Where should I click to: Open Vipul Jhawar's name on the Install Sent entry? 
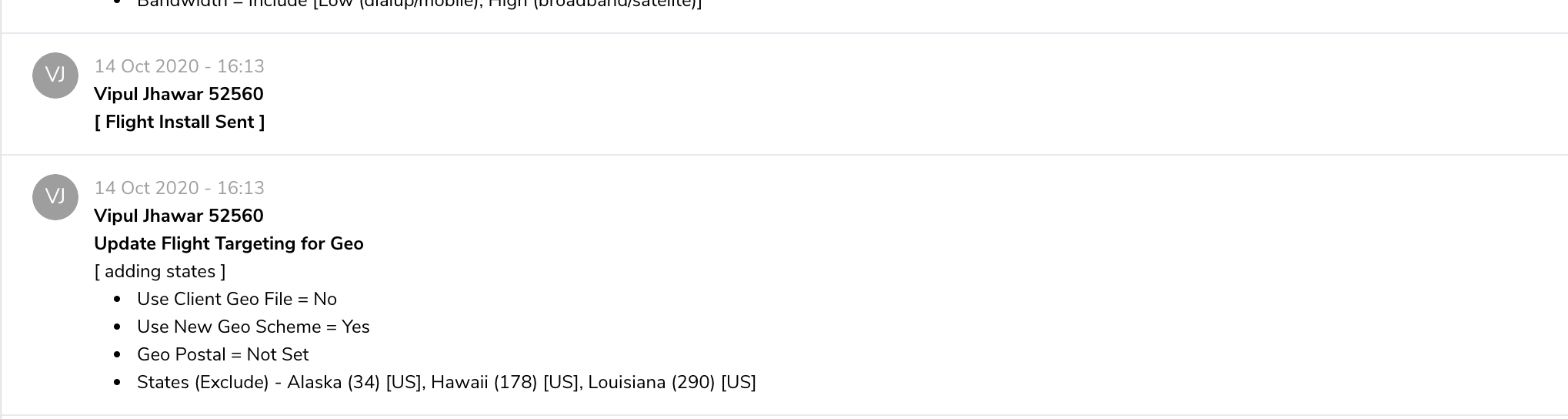178,94
